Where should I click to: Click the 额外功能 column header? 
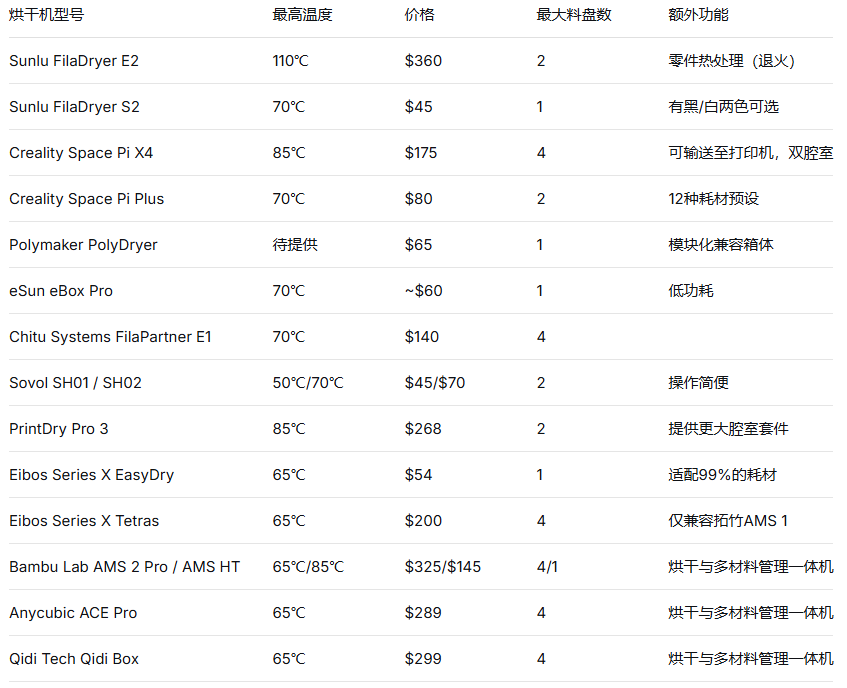pos(698,15)
